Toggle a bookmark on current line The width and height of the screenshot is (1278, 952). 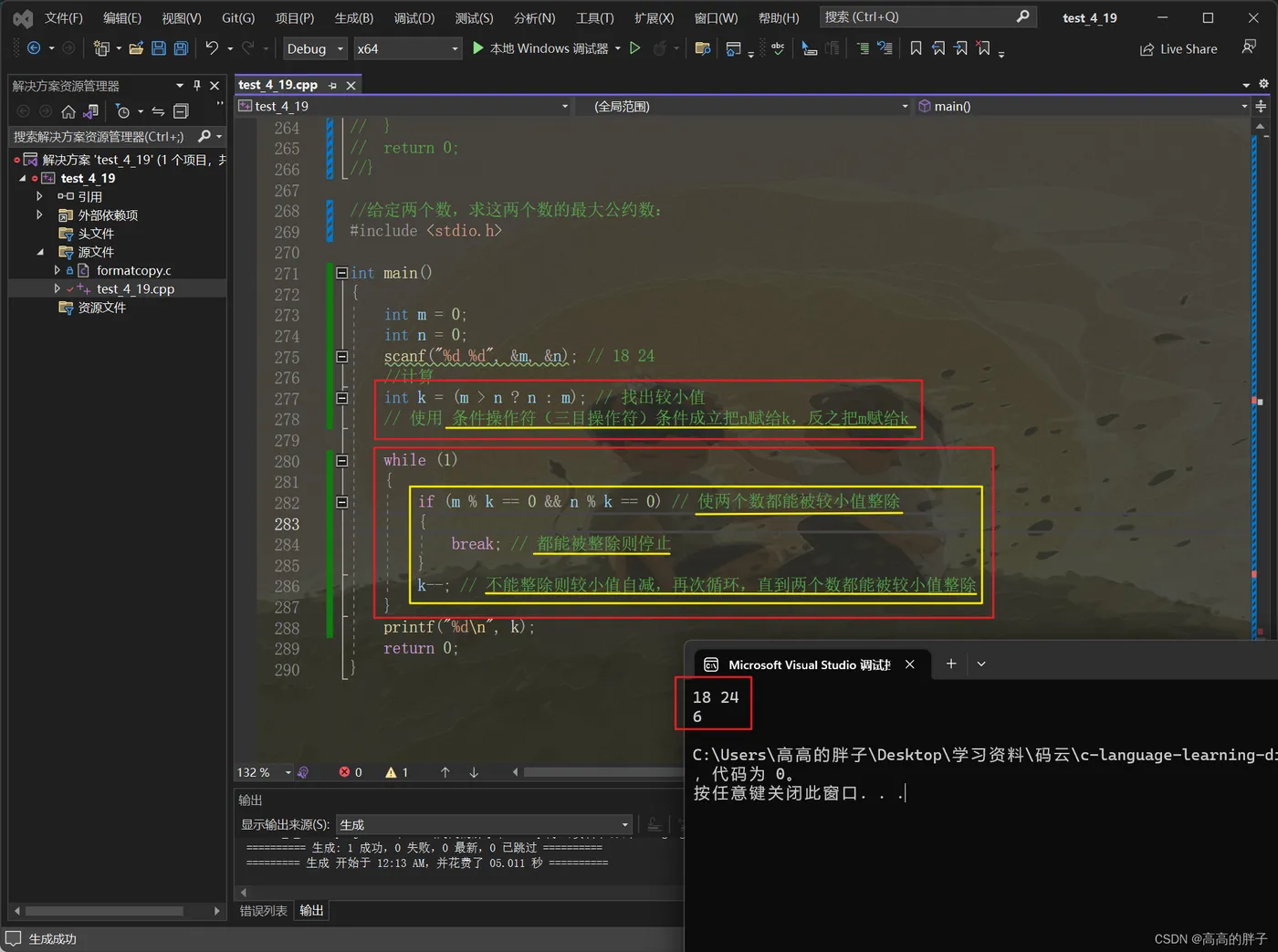click(x=916, y=48)
